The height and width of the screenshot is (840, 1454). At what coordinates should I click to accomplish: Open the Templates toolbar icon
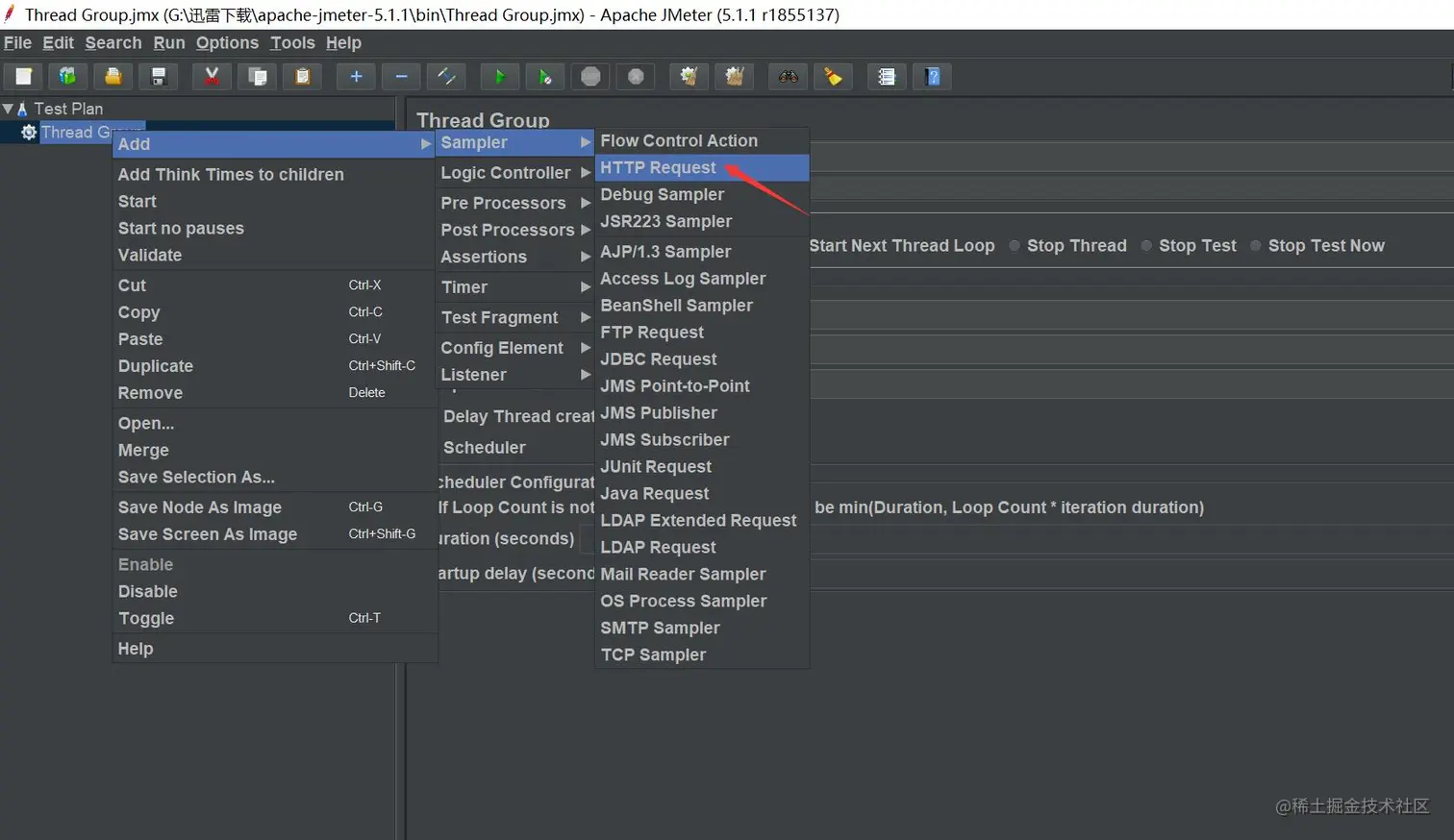click(67, 77)
